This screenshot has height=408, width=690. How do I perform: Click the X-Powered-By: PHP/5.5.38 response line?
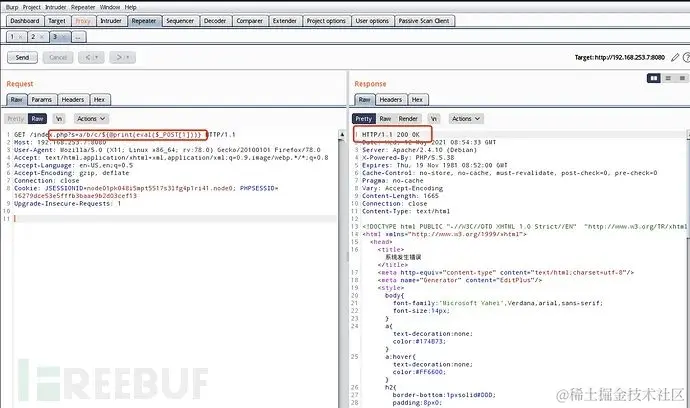[408, 158]
